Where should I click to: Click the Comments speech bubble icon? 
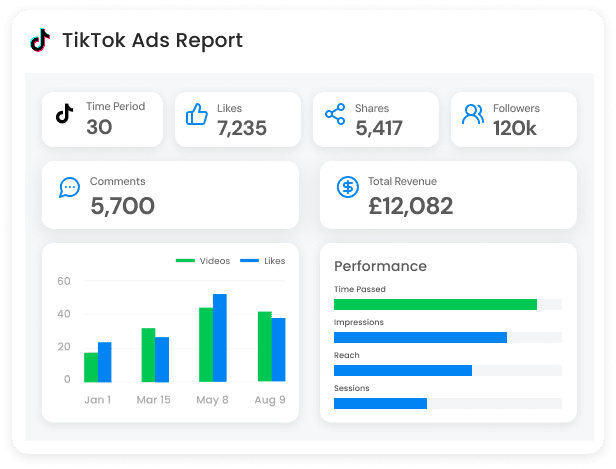(x=70, y=187)
